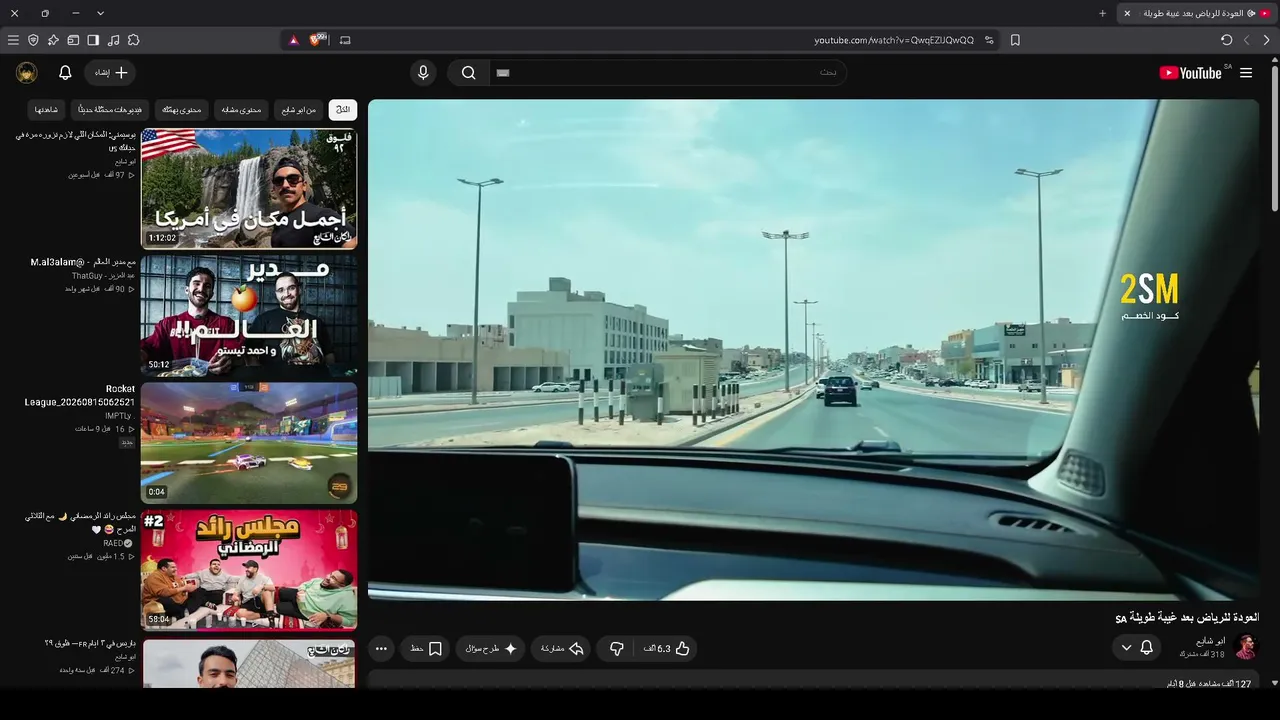Open the M.al3alam video title link

tap(83, 262)
